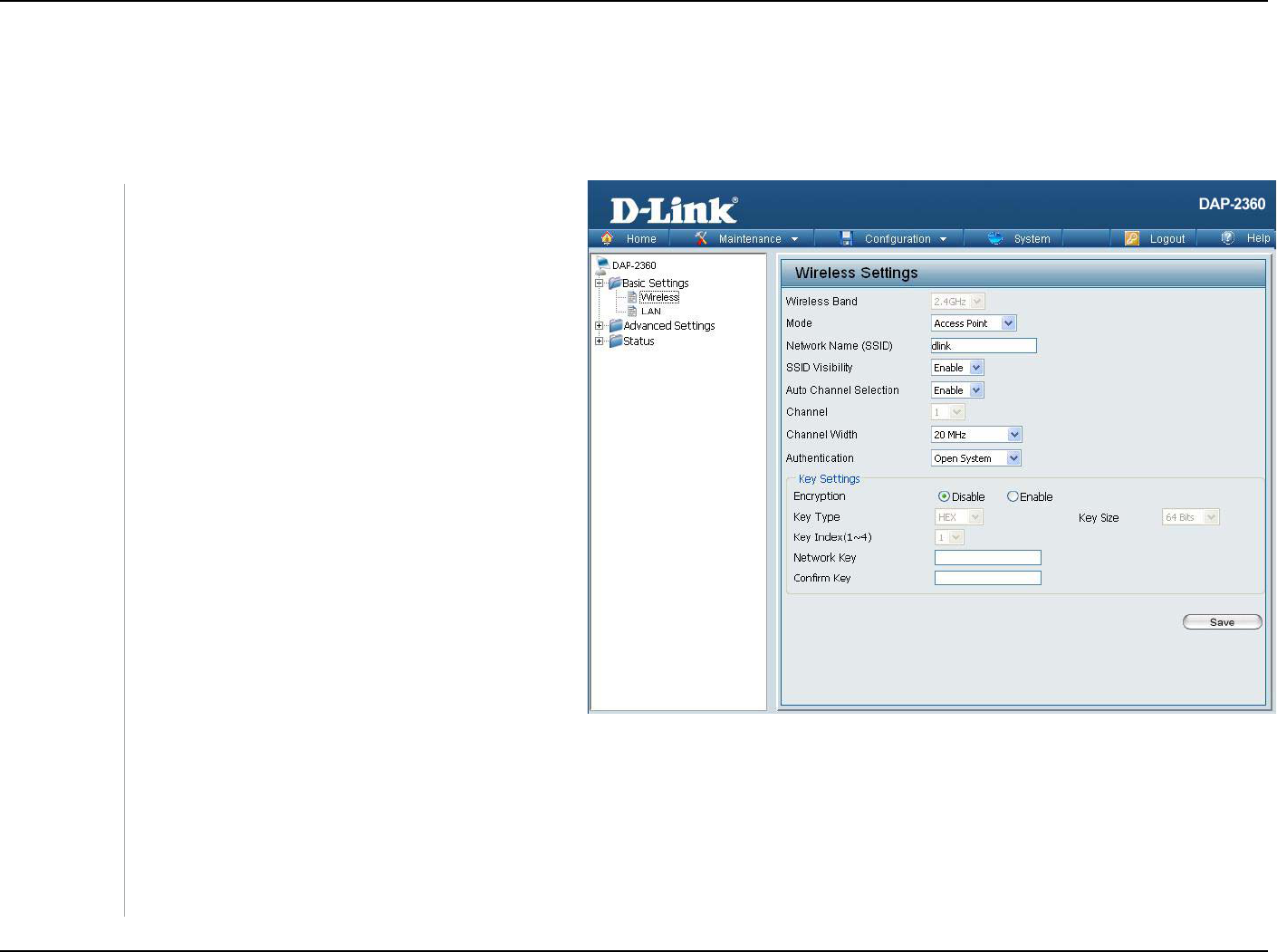The height and width of the screenshot is (952, 1277).
Task: Click the Key Settings group label
Action: (830, 479)
